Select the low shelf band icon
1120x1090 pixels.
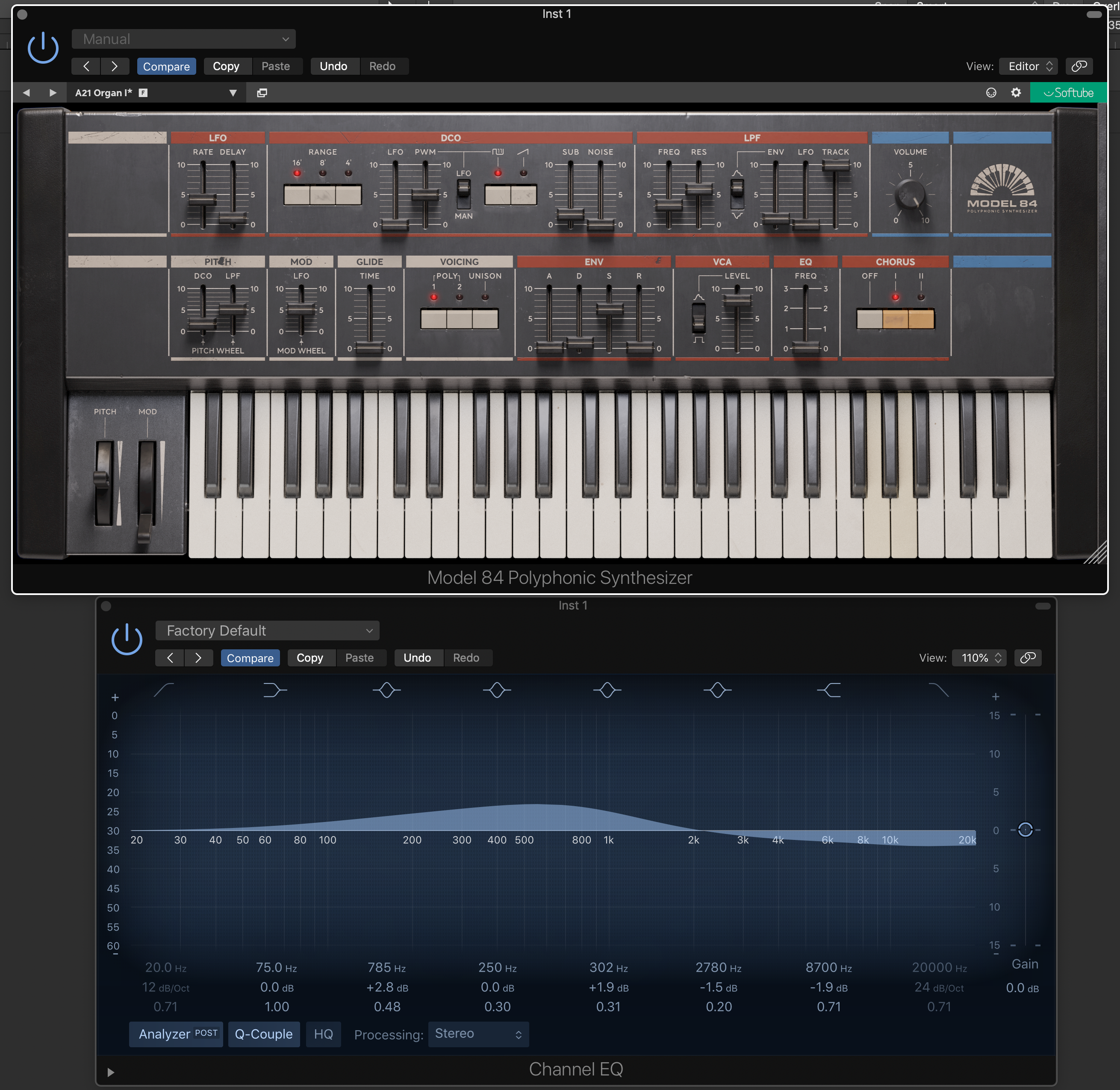coord(275,690)
